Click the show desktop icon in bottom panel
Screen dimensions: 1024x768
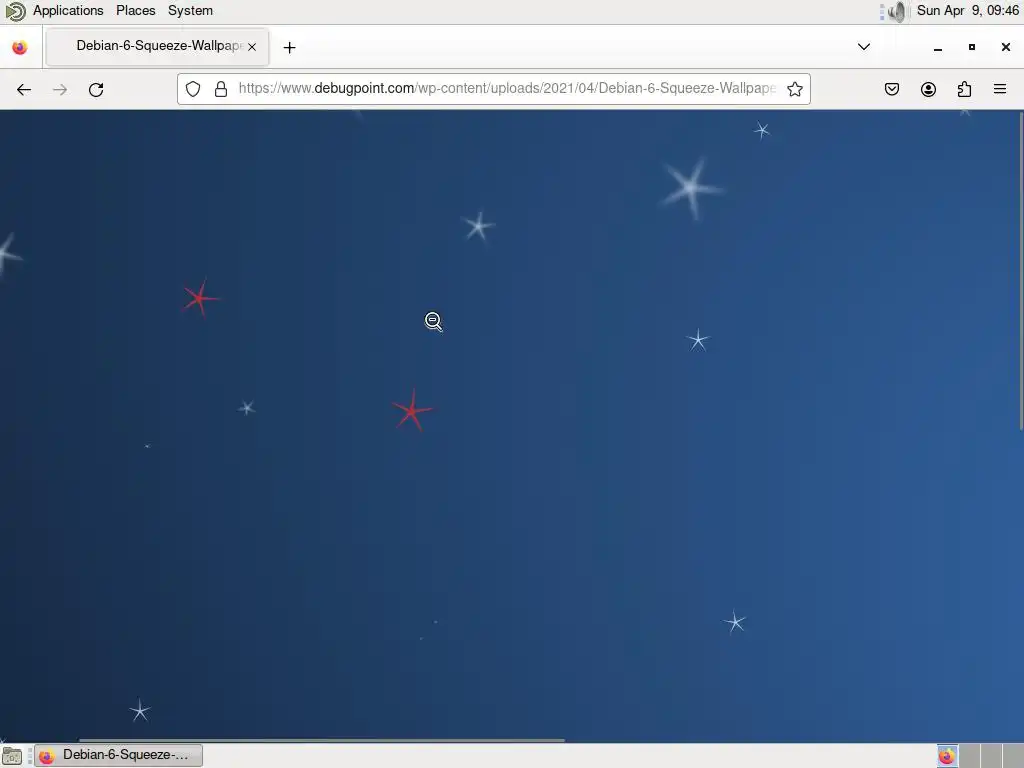(12, 756)
